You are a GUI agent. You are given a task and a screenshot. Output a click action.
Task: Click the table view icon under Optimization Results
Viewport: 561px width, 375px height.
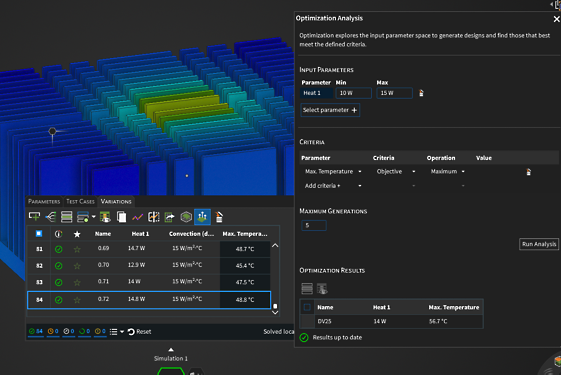[x=322, y=288]
